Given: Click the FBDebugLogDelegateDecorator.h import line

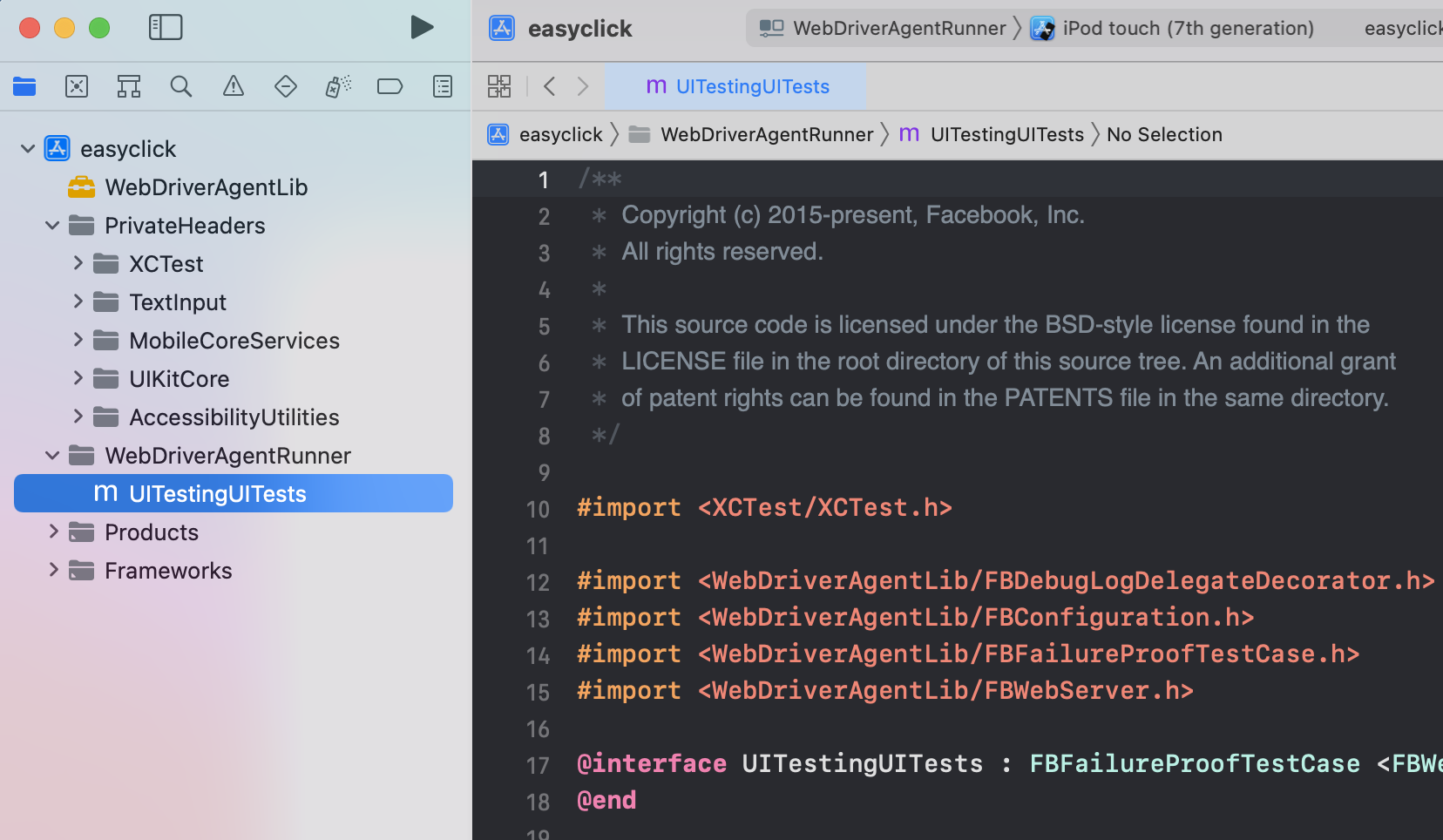Looking at the screenshot, I should coord(1006,580).
